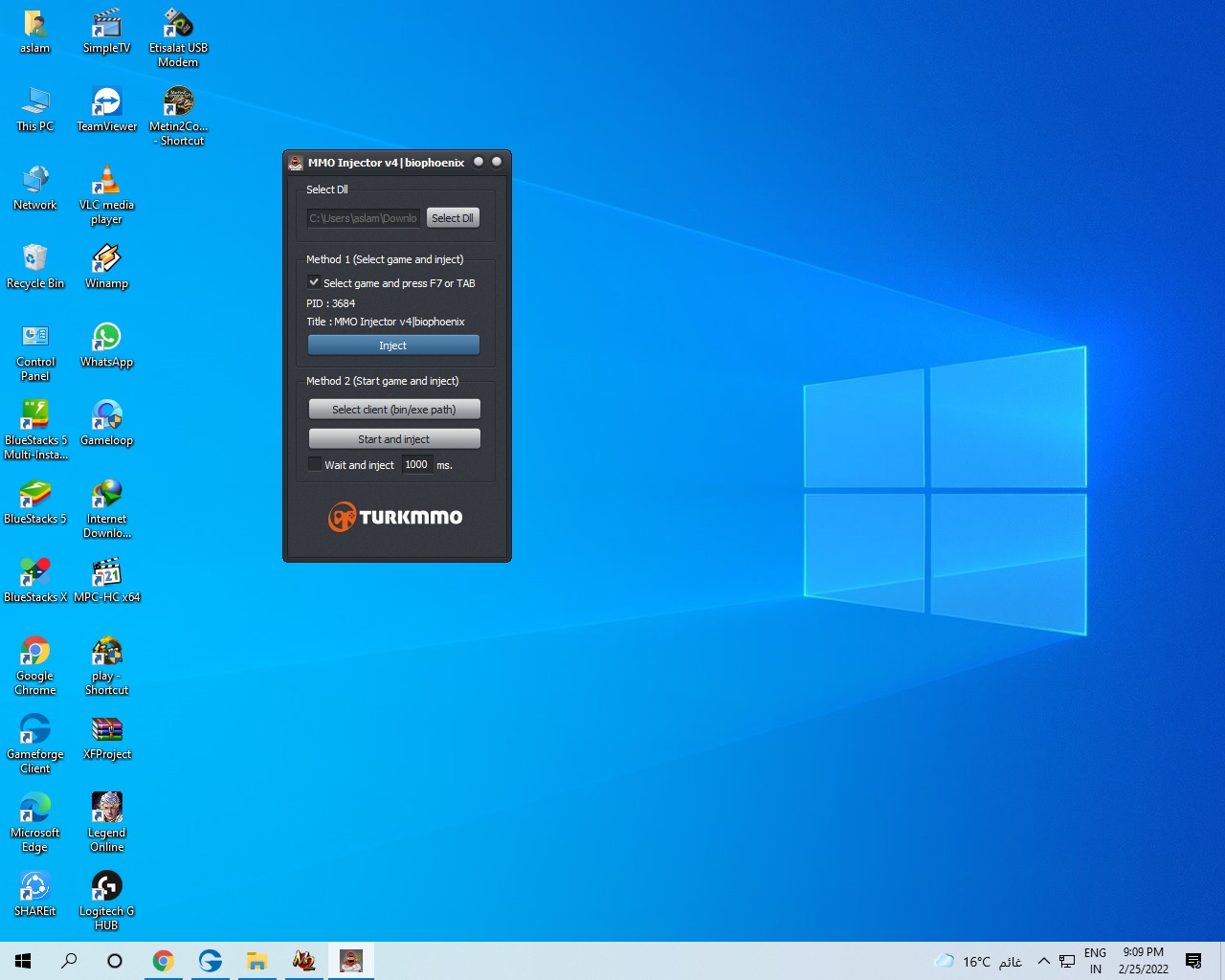Open the notification center icon
This screenshot has height=980, width=1225.
click(1193, 961)
